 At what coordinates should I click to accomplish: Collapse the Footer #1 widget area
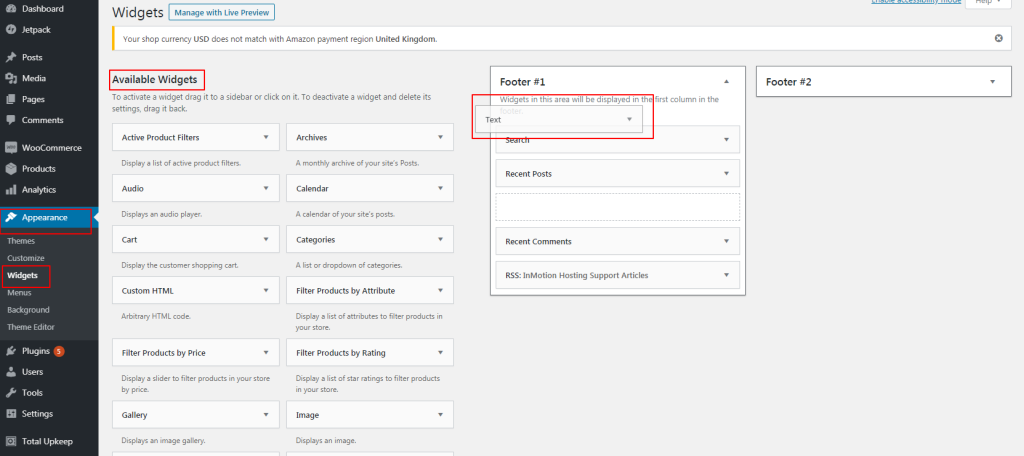pos(727,81)
